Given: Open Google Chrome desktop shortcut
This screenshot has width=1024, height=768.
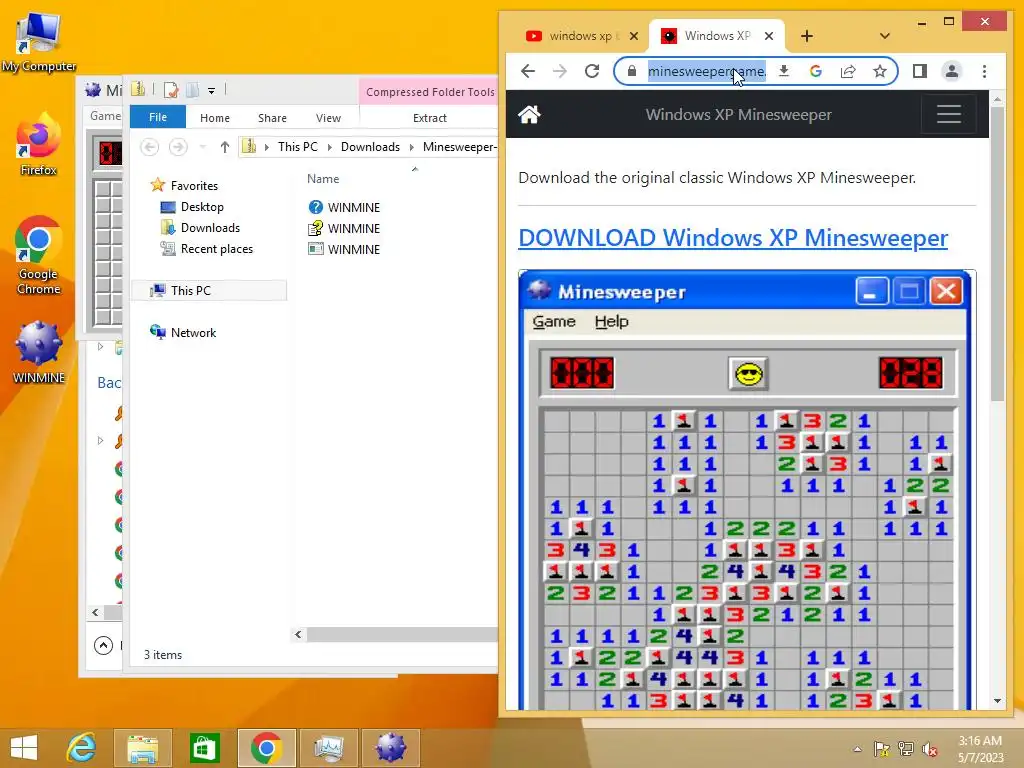Looking at the screenshot, I should (38, 255).
